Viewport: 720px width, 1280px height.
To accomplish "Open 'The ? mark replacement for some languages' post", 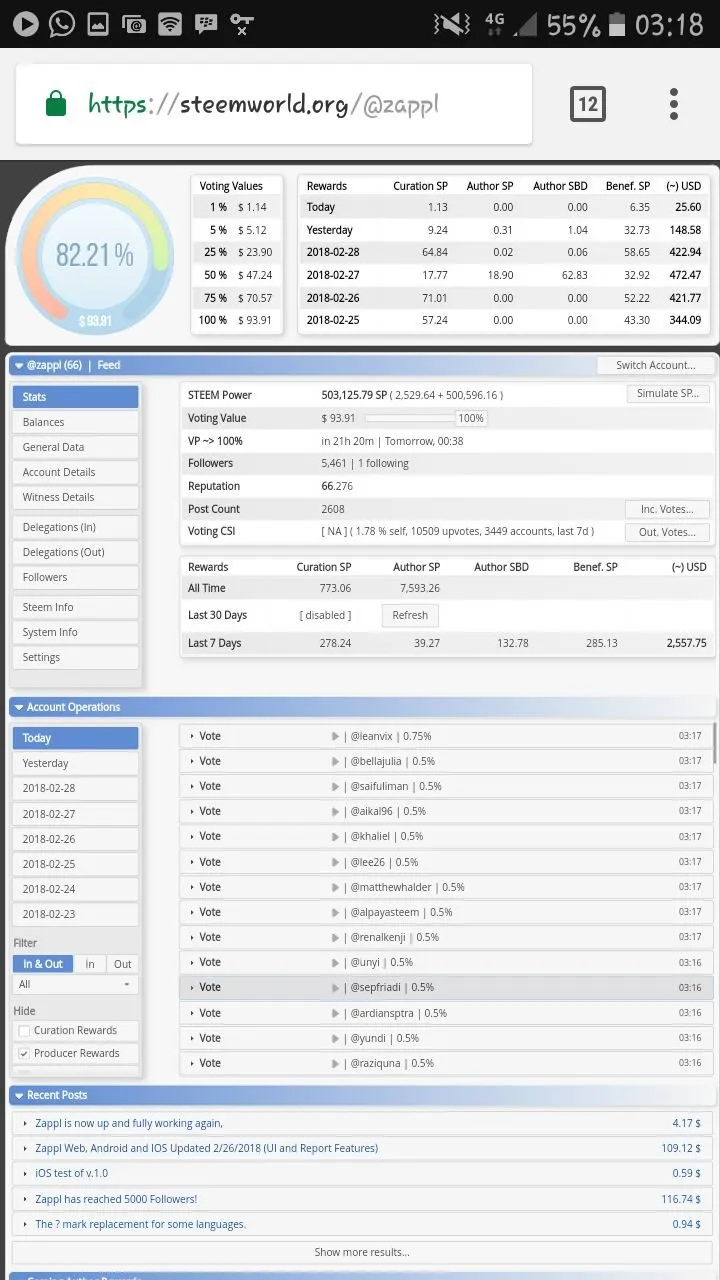I will 140,1224.
